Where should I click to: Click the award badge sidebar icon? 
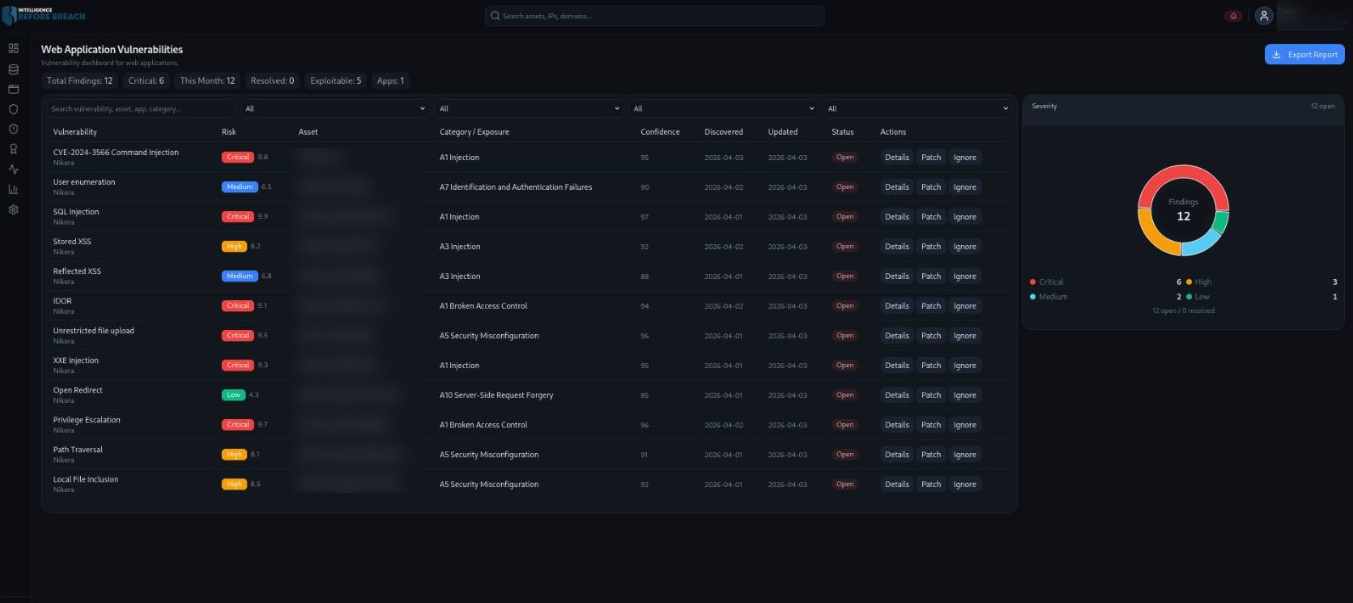[x=14, y=149]
